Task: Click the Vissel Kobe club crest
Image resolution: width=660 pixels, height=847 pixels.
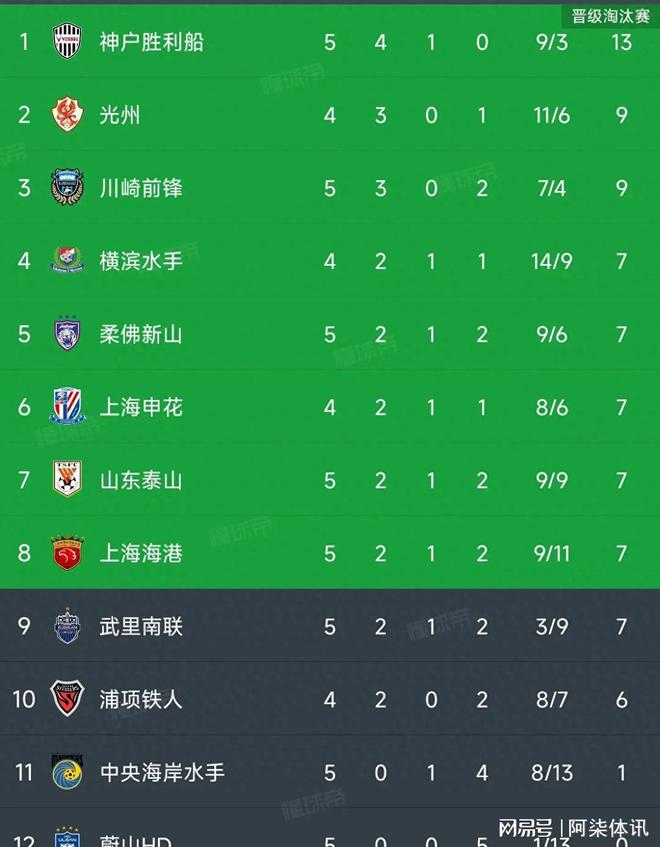Action: pos(67,41)
